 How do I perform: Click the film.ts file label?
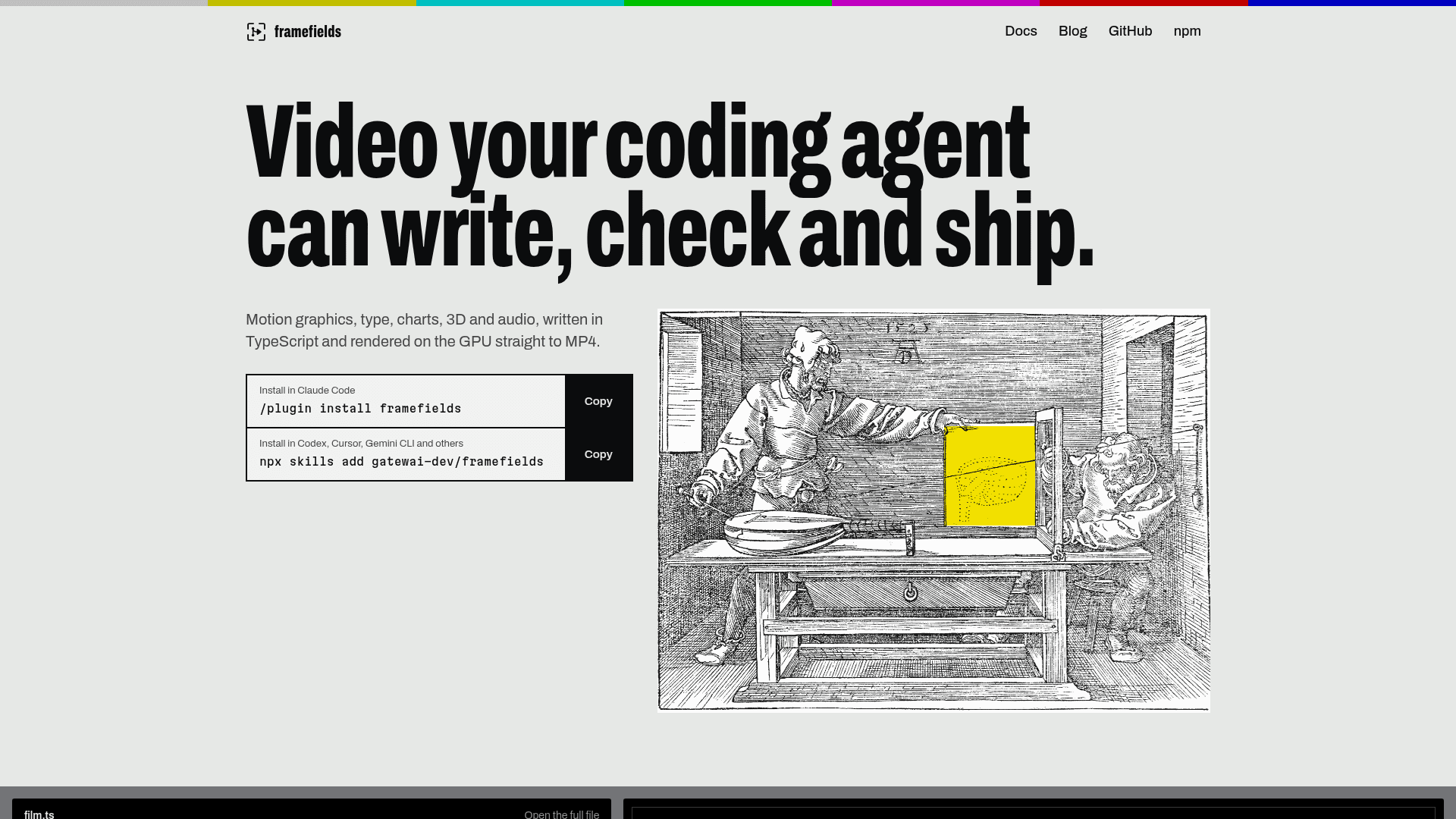(39, 814)
